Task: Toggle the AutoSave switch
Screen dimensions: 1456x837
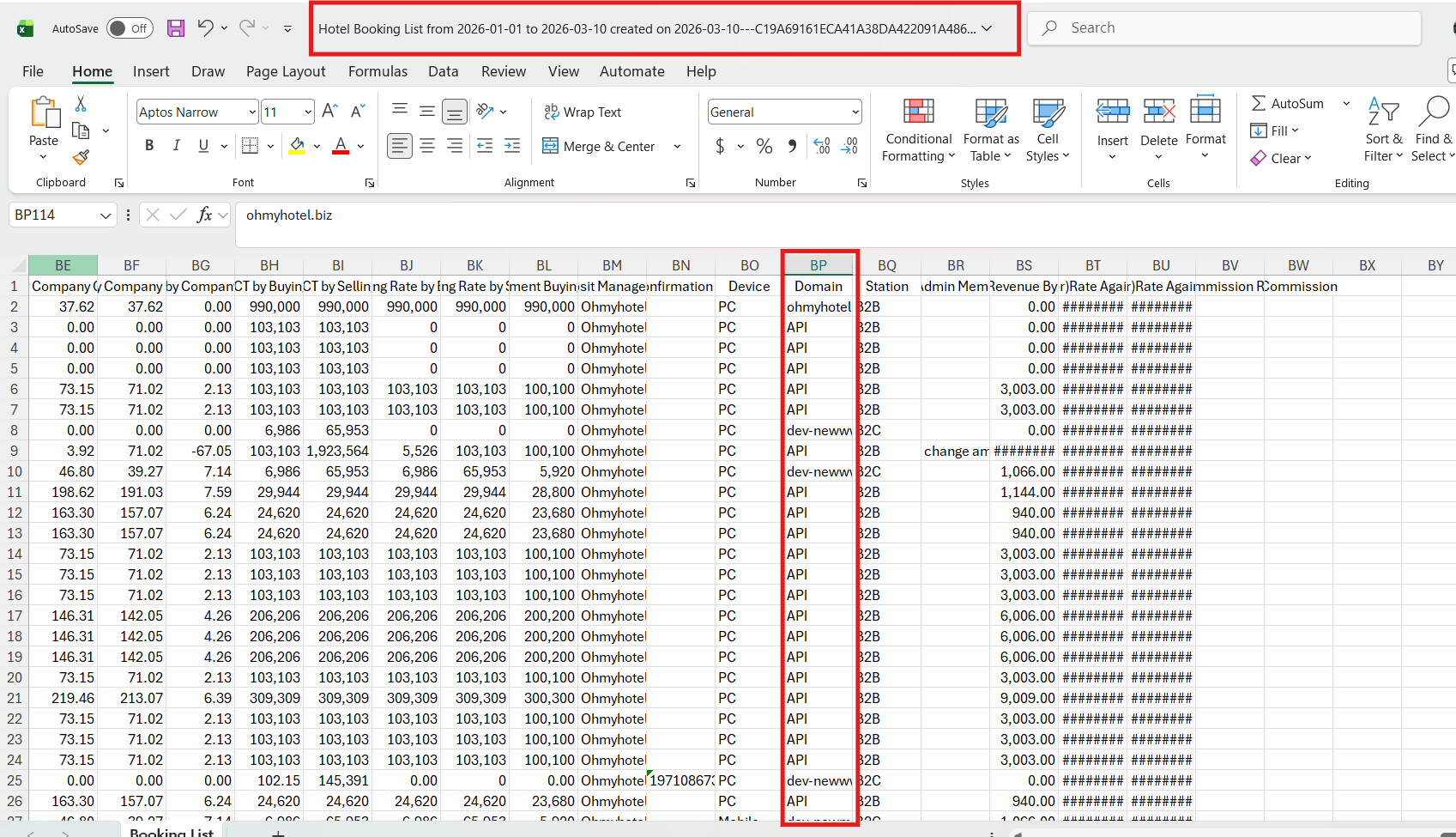Action: tap(130, 28)
